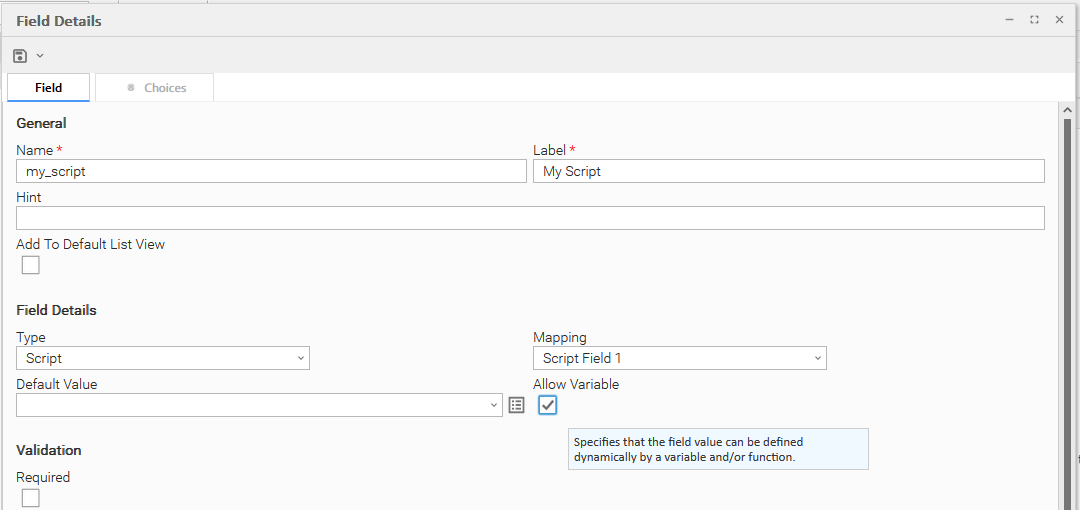Close the Field Details dialog
This screenshot has height=510, width=1080.
(x=1059, y=20)
